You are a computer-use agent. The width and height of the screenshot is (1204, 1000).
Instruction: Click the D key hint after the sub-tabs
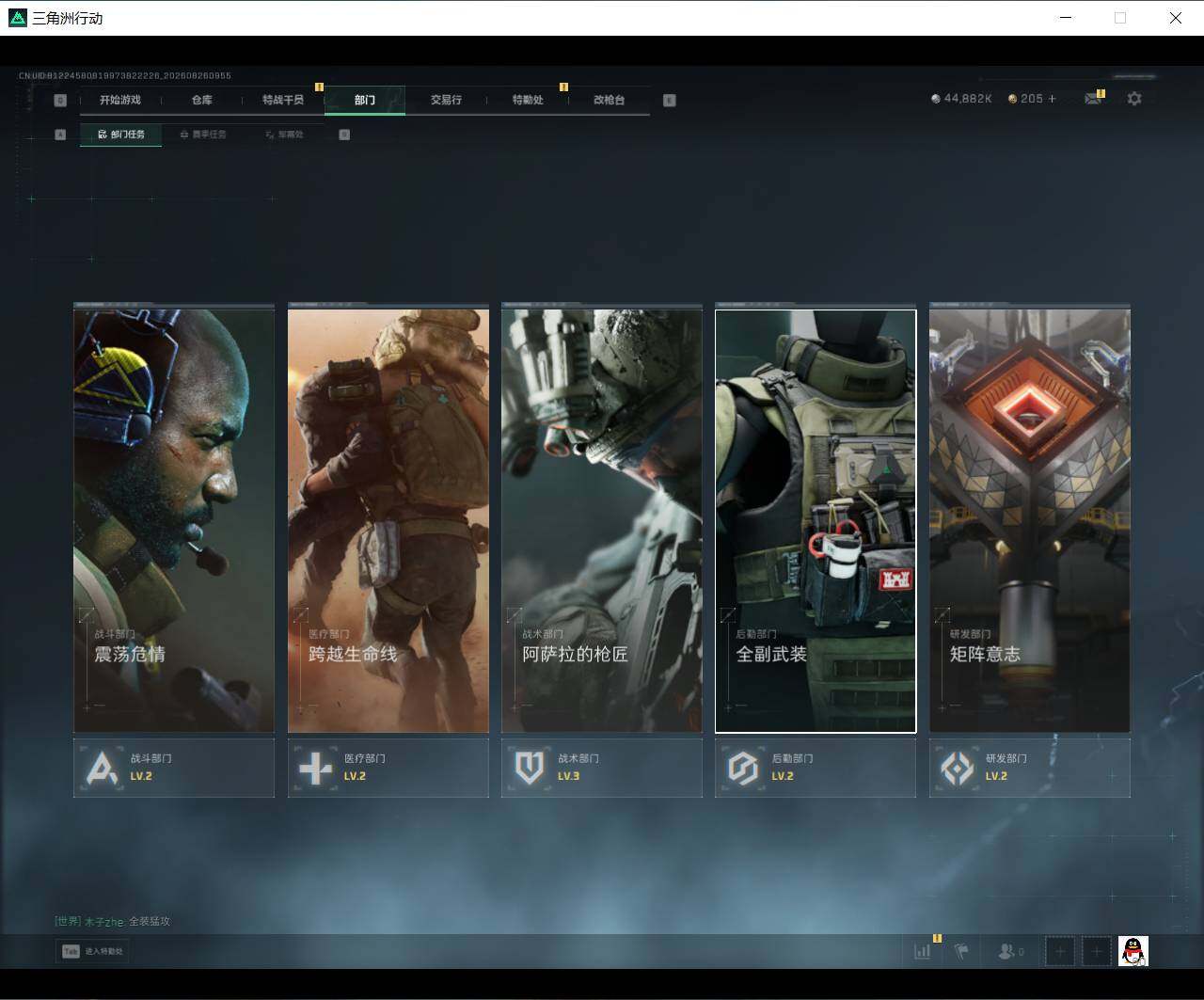coord(344,135)
